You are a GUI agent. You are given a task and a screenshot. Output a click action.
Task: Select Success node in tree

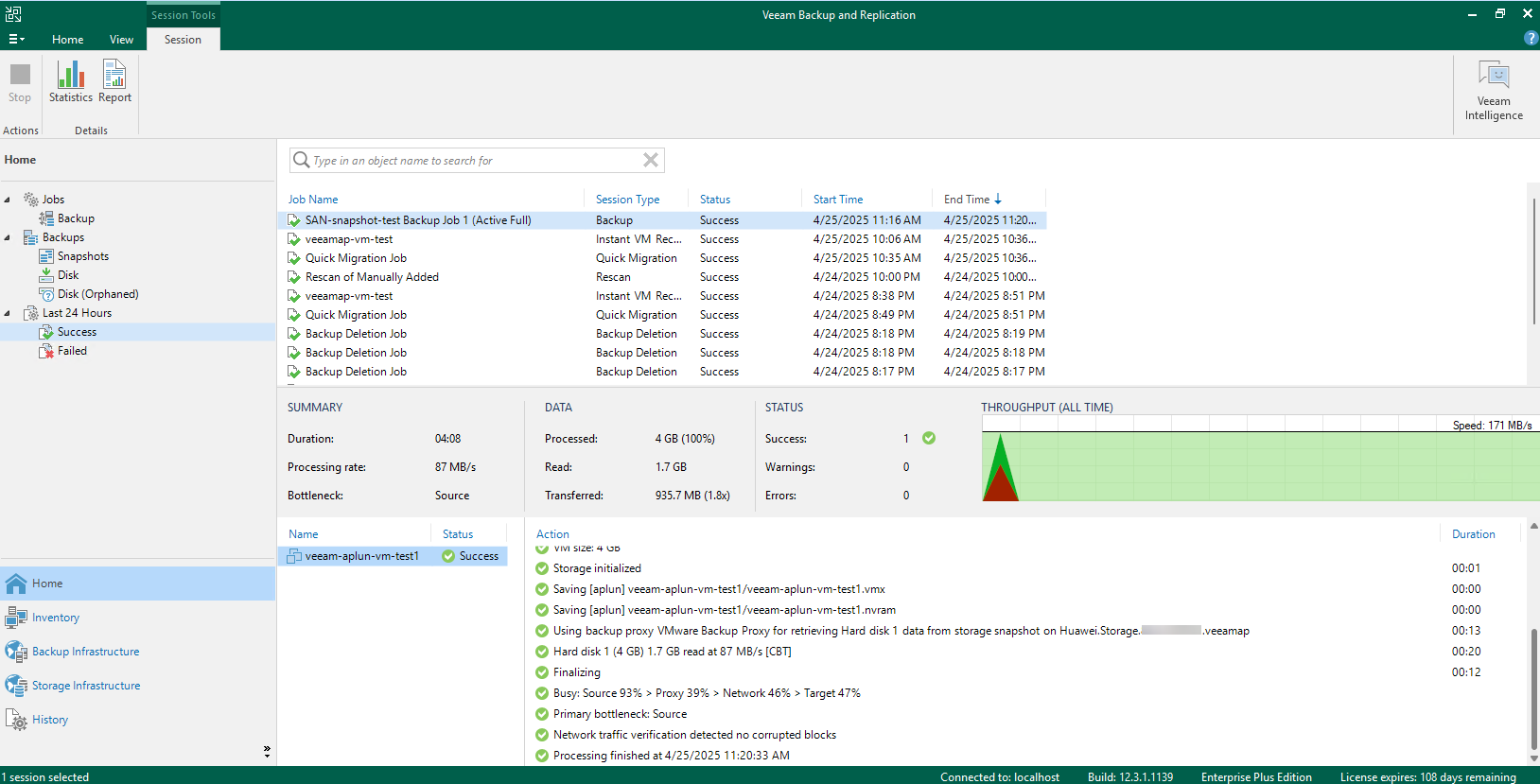tap(77, 332)
